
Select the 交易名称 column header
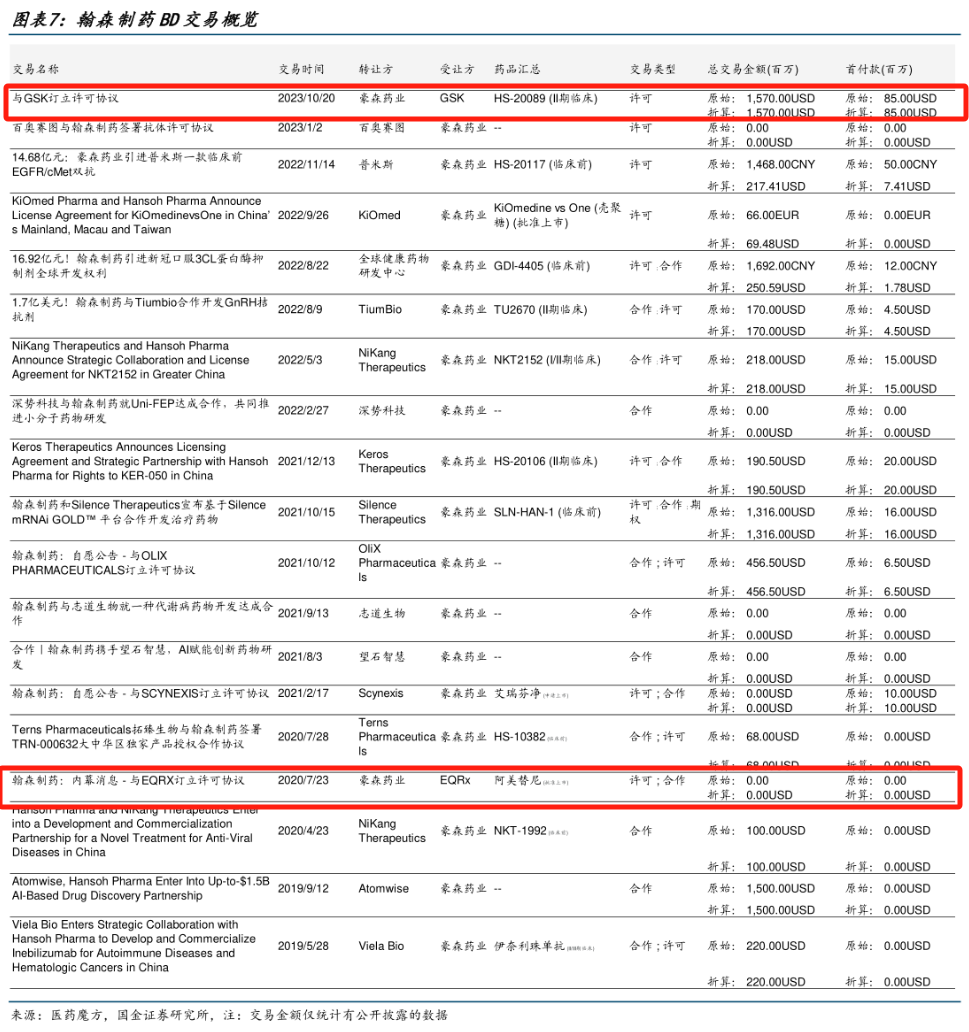point(36,69)
